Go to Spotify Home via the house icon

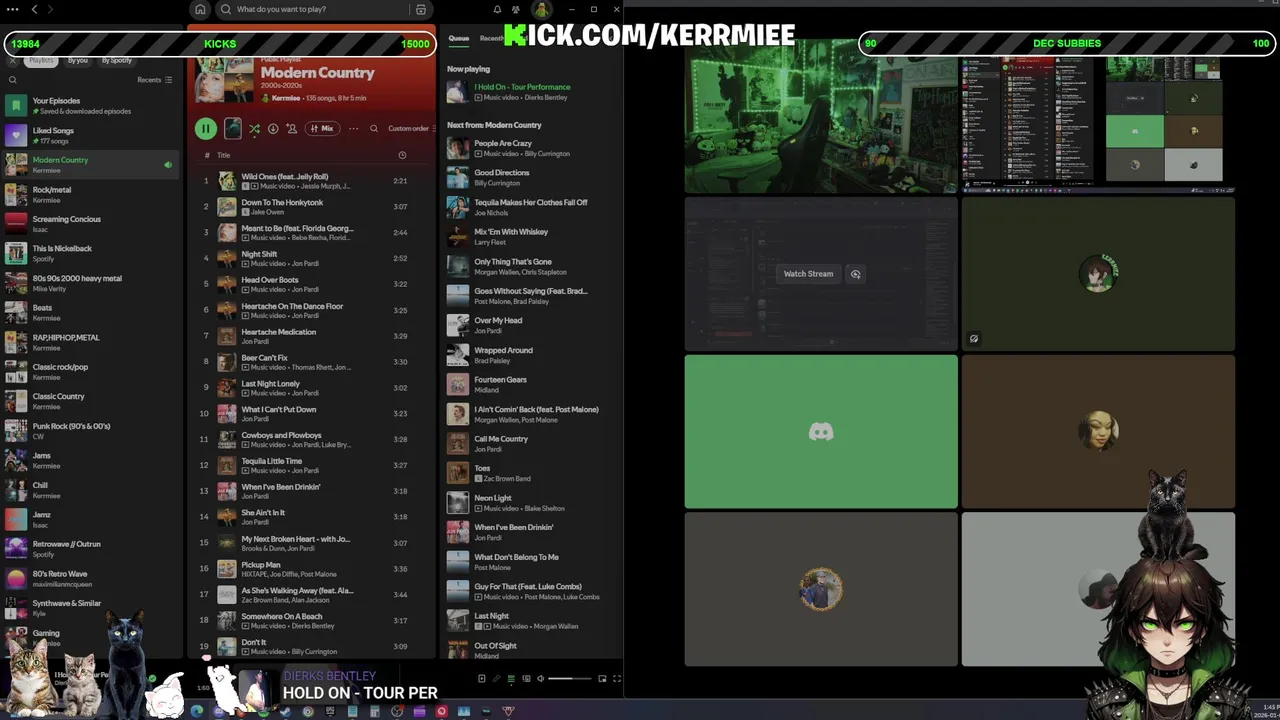pyautogui.click(x=200, y=9)
